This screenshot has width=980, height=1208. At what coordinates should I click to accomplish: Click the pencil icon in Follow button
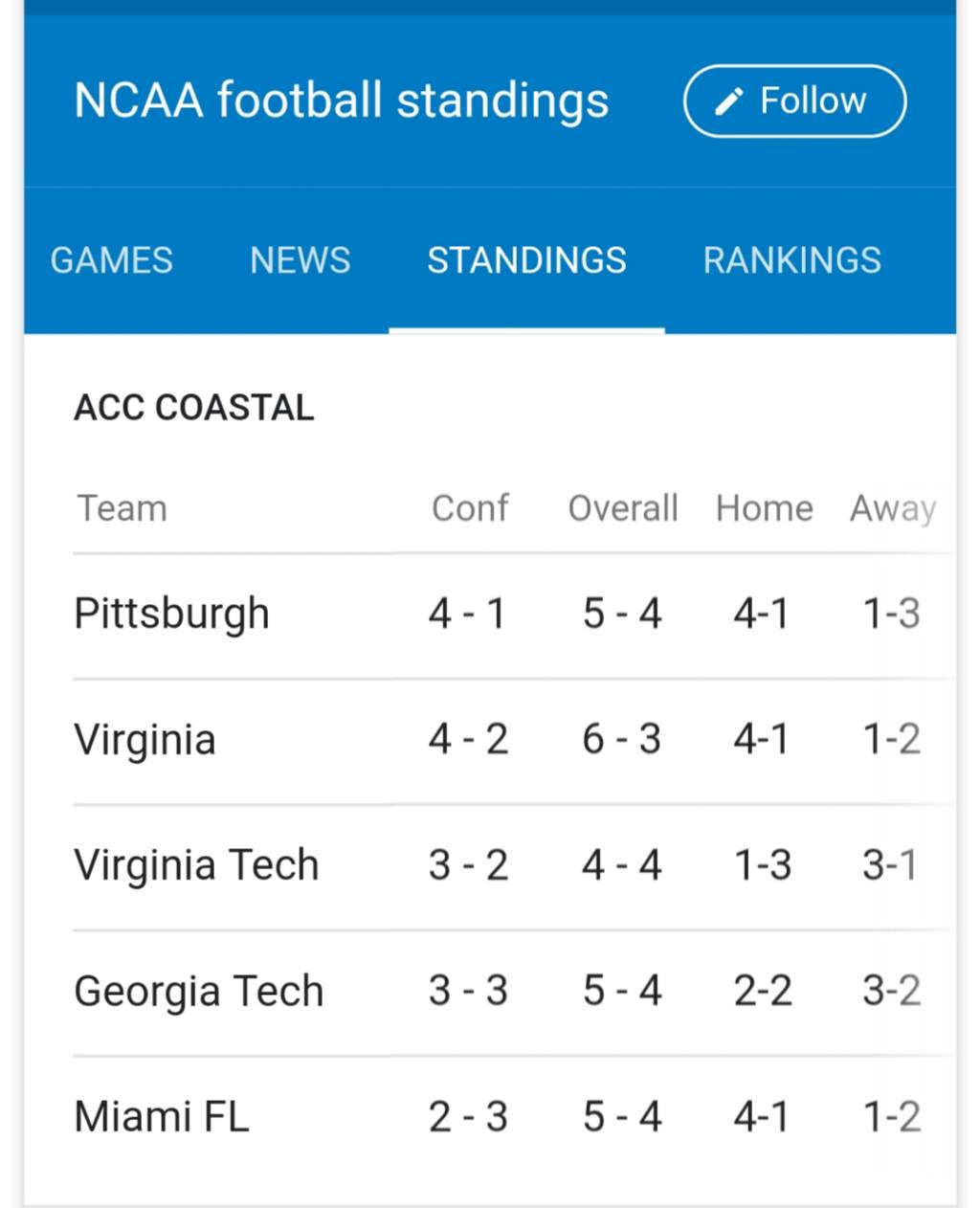pyautogui.click(x=729, y=101)
